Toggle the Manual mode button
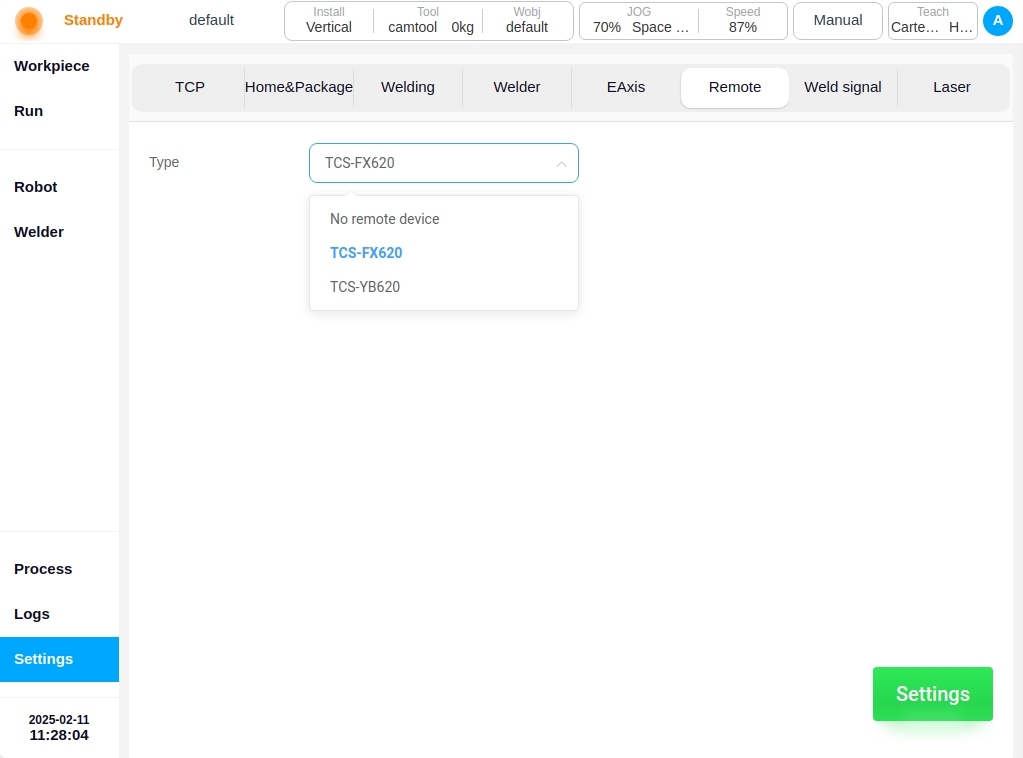Viewport: 1023px width, 758px height. click(838, 21)
